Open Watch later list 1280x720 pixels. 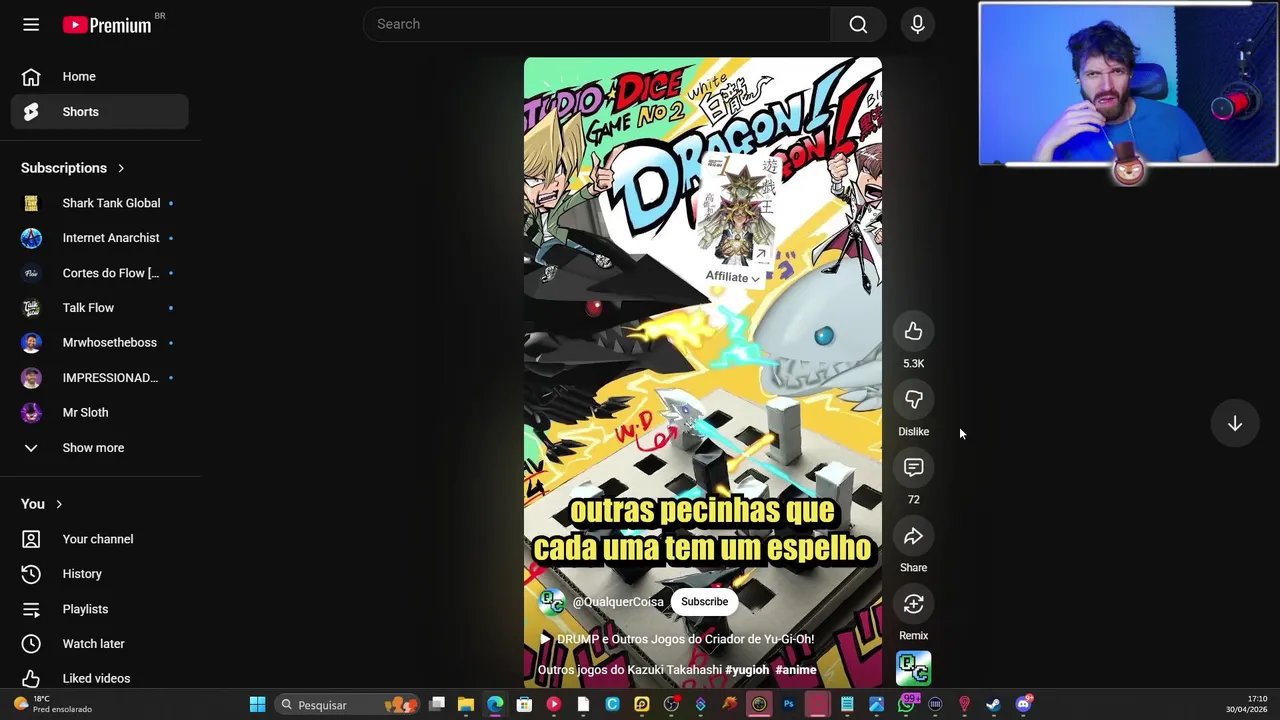[100, 644]
